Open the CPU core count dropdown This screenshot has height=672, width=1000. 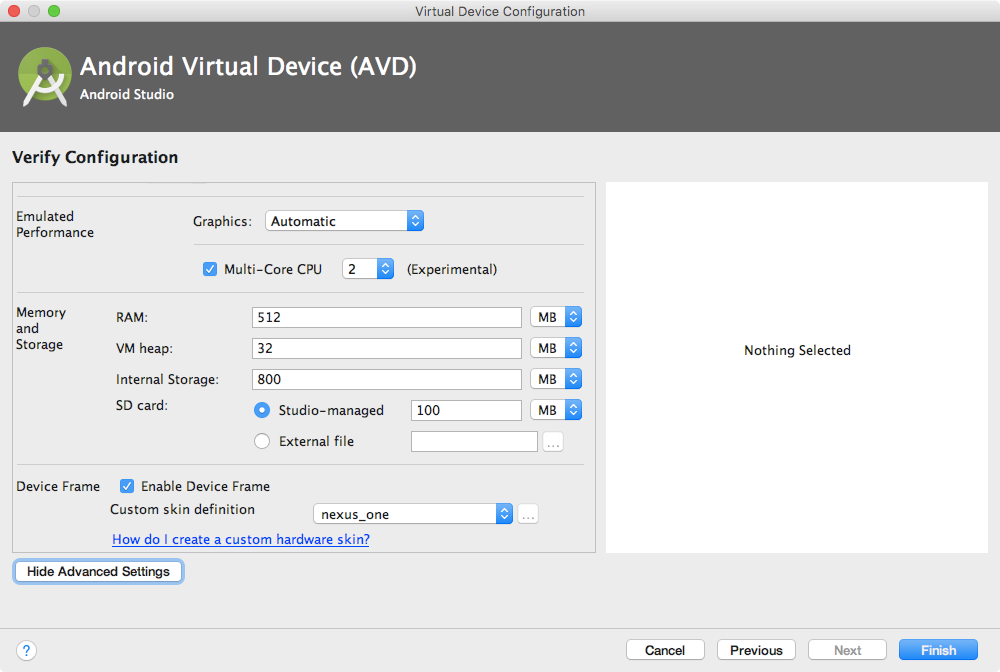(x=368, y=269)
